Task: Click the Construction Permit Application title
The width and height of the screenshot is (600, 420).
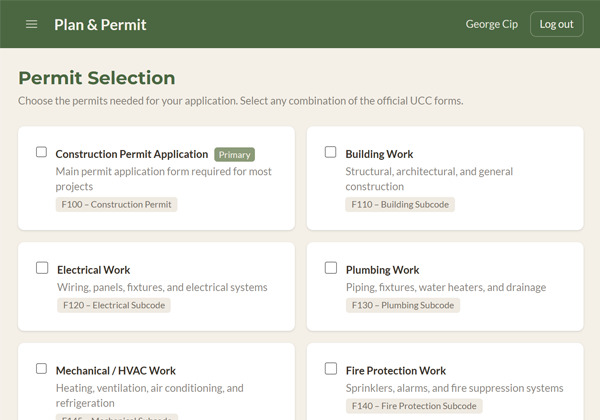Action: click(132, 154)
